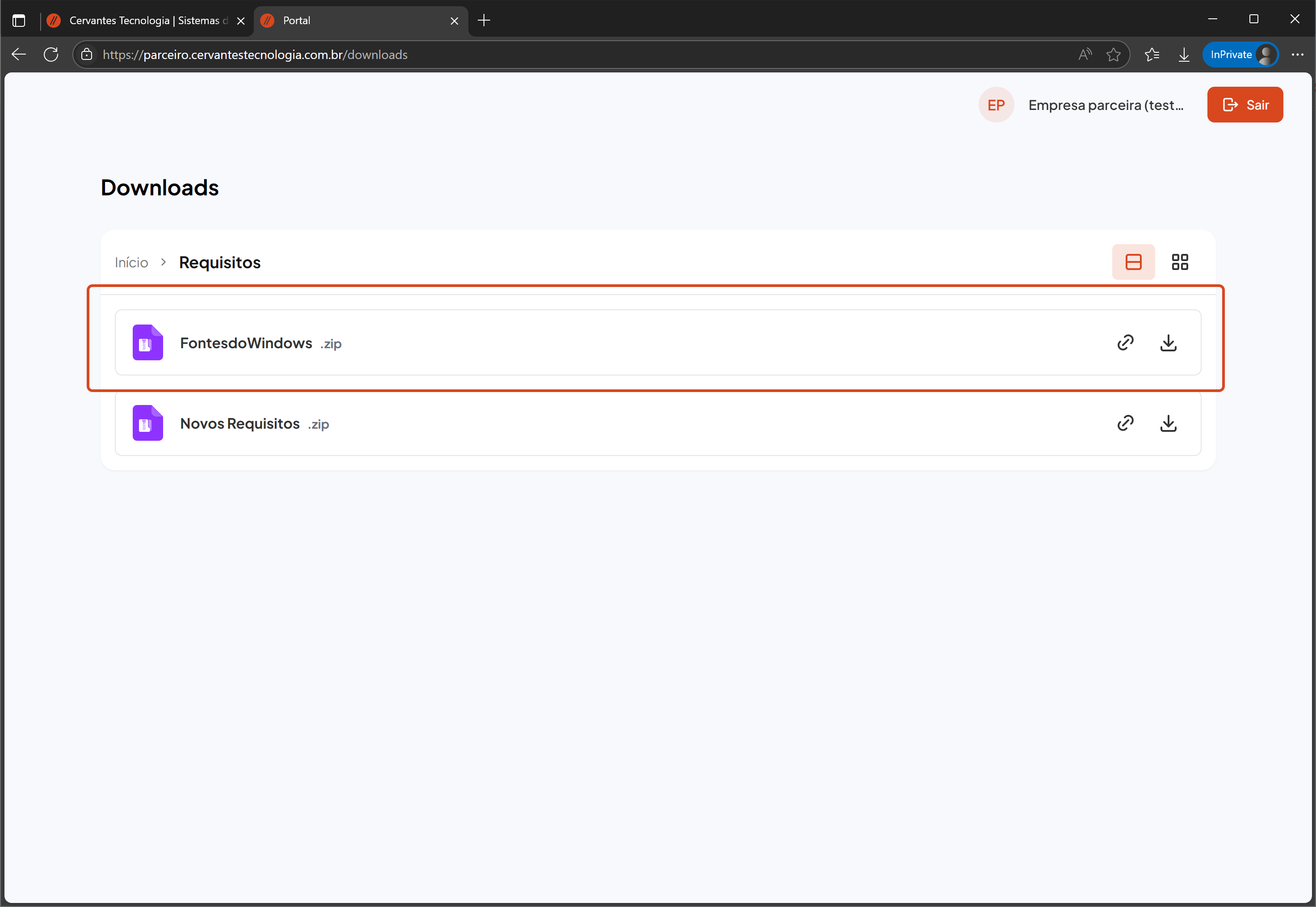Copy link for FontesdoWindows.zip file
The height and width of the screenshot is (907, 1316).
click(x=1125, y=343)
